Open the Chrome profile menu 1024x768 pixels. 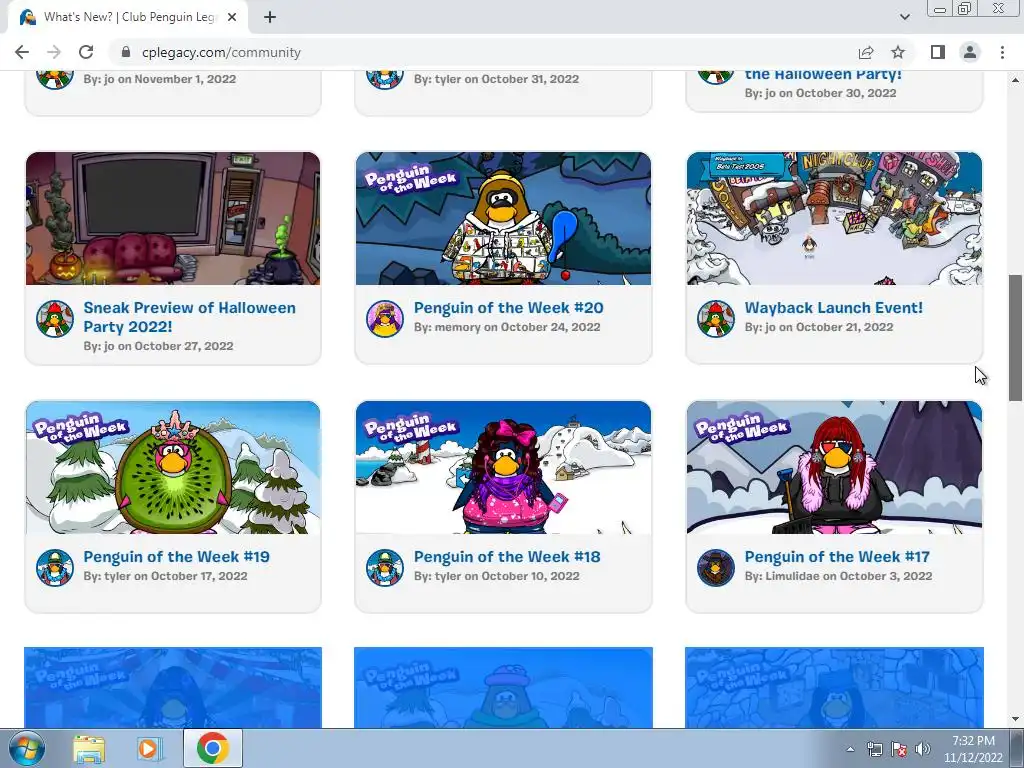[970, 52]
